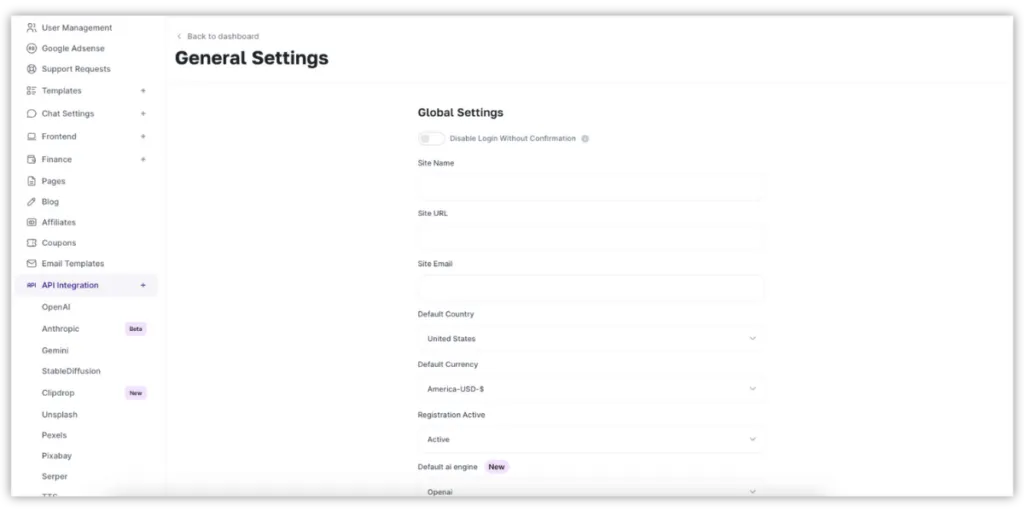Viewport: 1024px width, 512px height.
Task: Click the Chat Settings bubble icon
Action: [x=31, y=114]
